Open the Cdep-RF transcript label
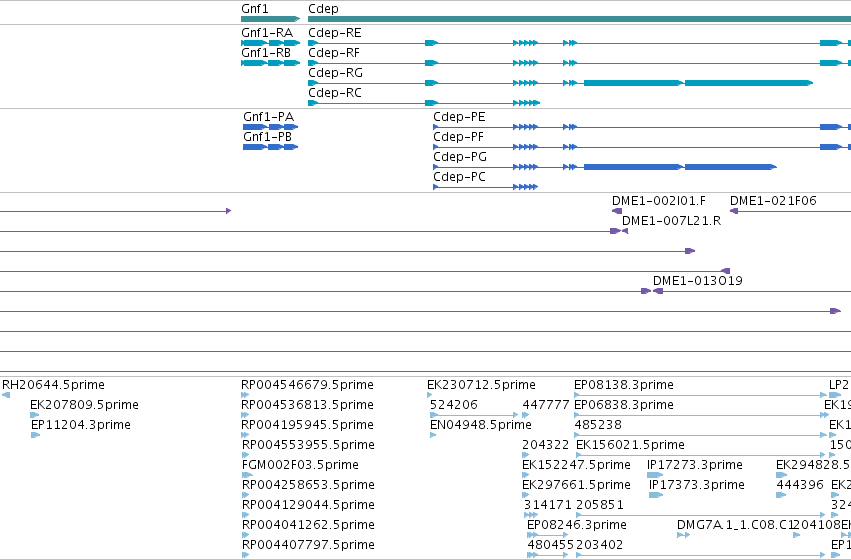The width and height of the screenshot is (851, 560). (334, 53)
